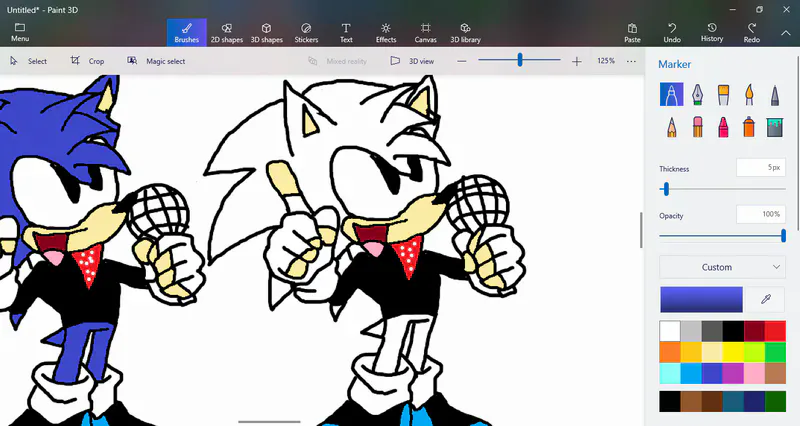The height and width of the screenshot is (426, 800).
Task: Select the Fill bucket tool
Action: (775, 127)
